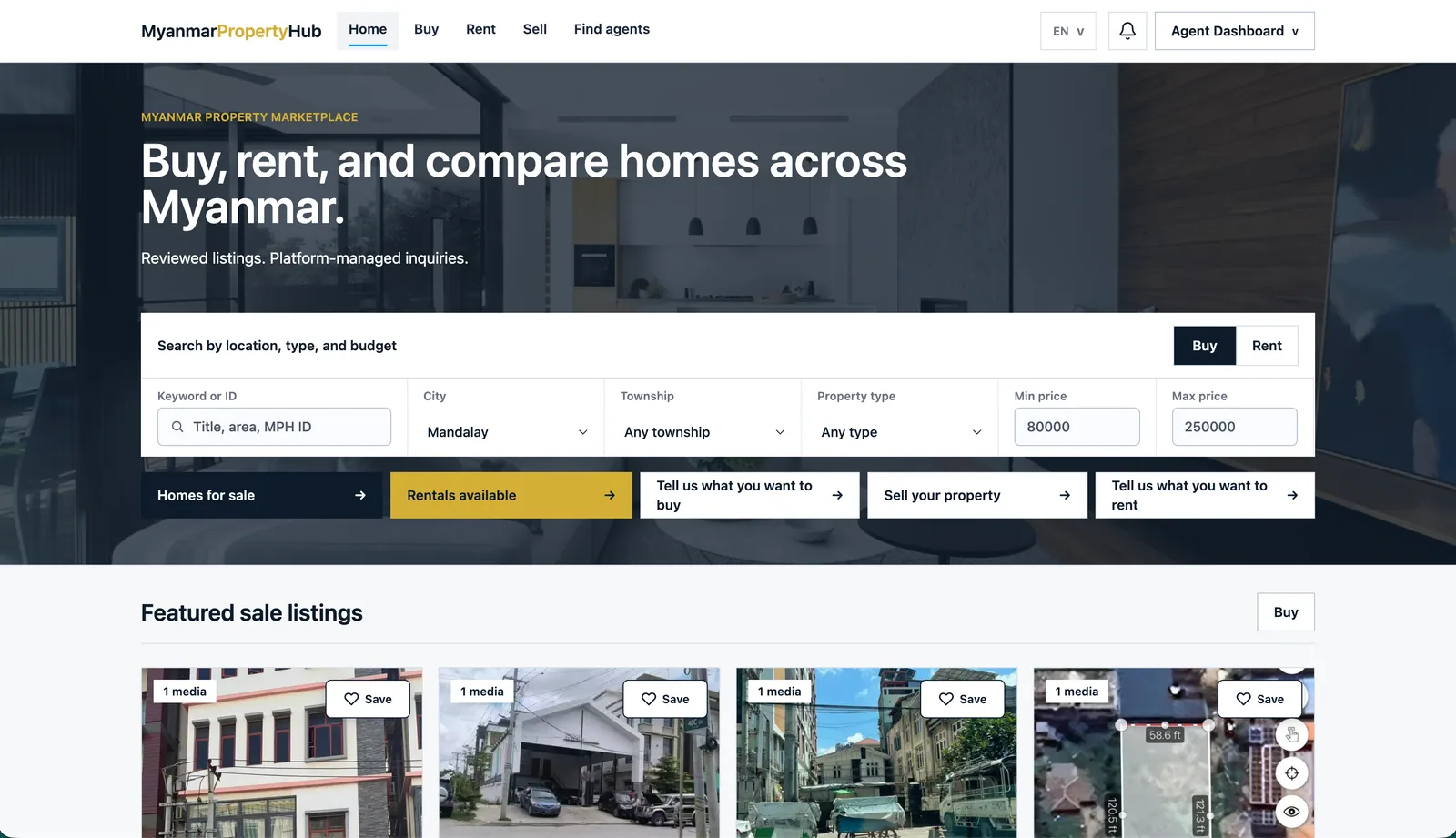
Task: Open the notifications bell
Action: click(x=1127, y=31)
